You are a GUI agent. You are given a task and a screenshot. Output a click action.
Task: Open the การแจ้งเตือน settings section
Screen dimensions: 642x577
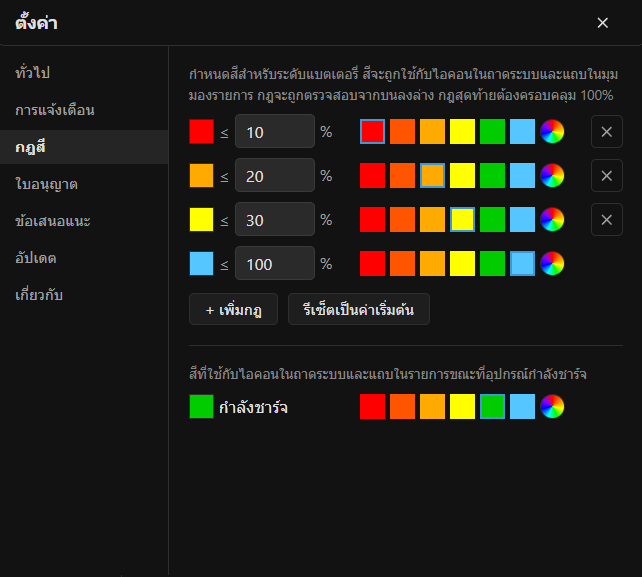click(84, 110)
